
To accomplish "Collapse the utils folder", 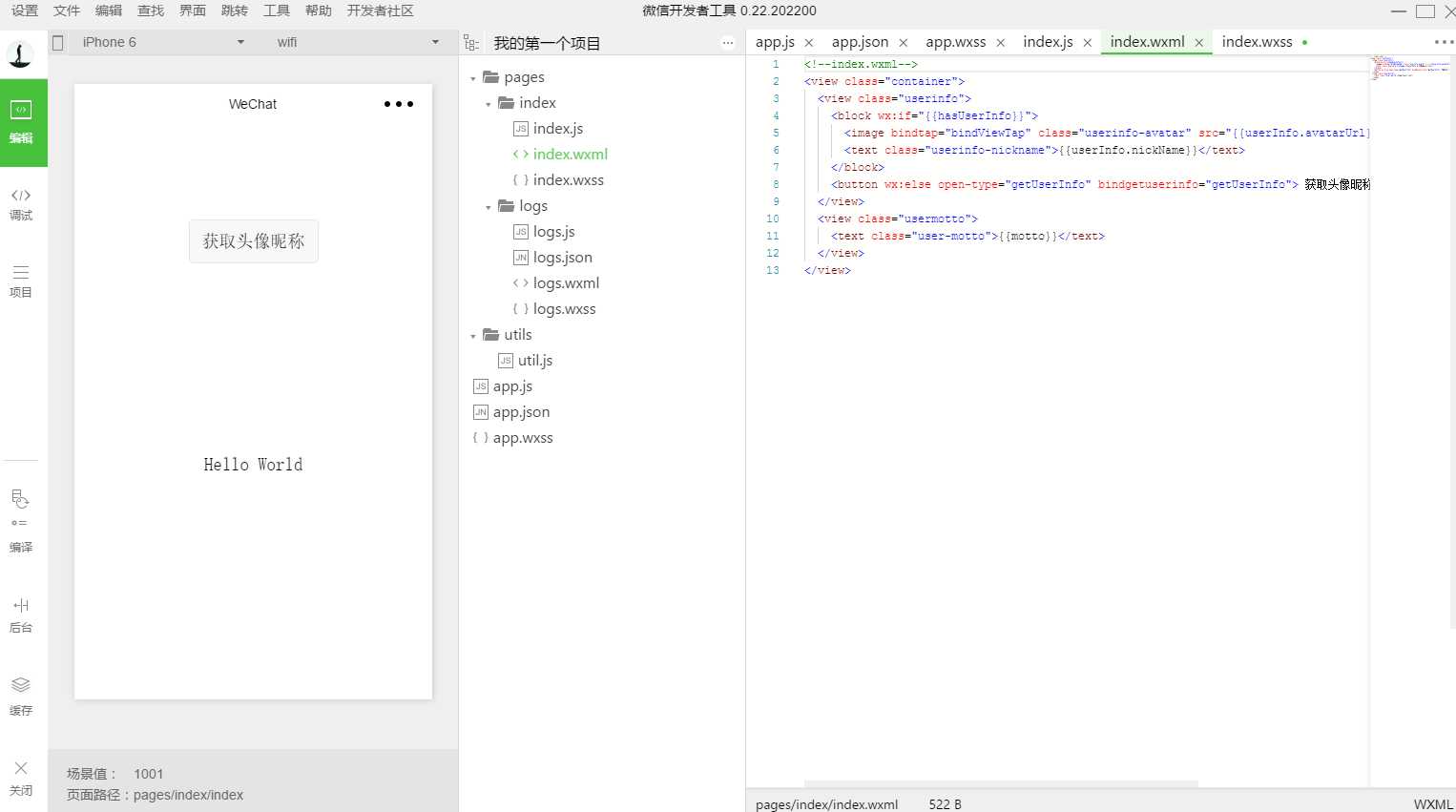I will (473, 336).
